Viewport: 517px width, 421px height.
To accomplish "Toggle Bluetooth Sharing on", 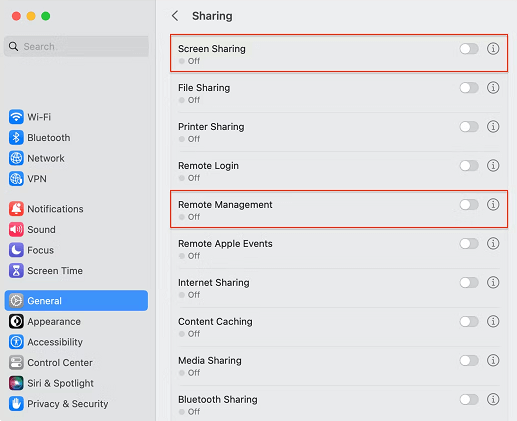I will click(469, 399).
